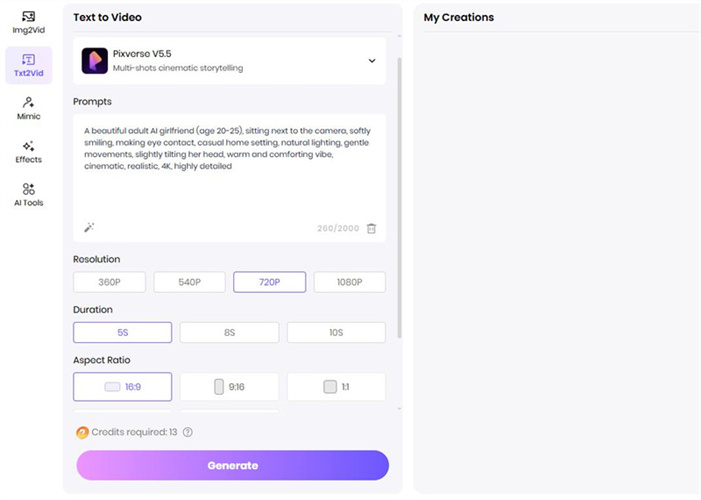
Task: Select 360P resolution
Action: coord(110,282)
